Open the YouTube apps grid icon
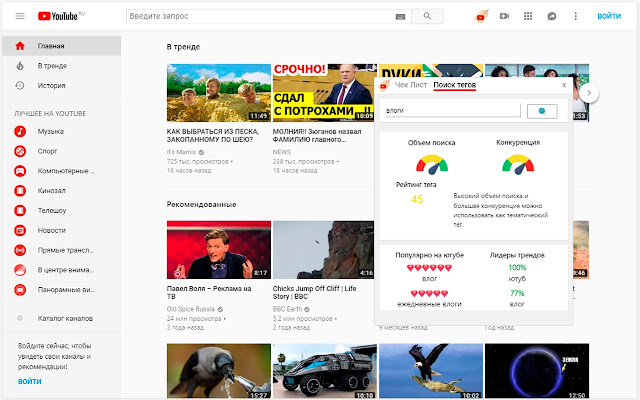The height and width of the screenshot is (400, 640). pyautogui.click(x=528, y=16)
